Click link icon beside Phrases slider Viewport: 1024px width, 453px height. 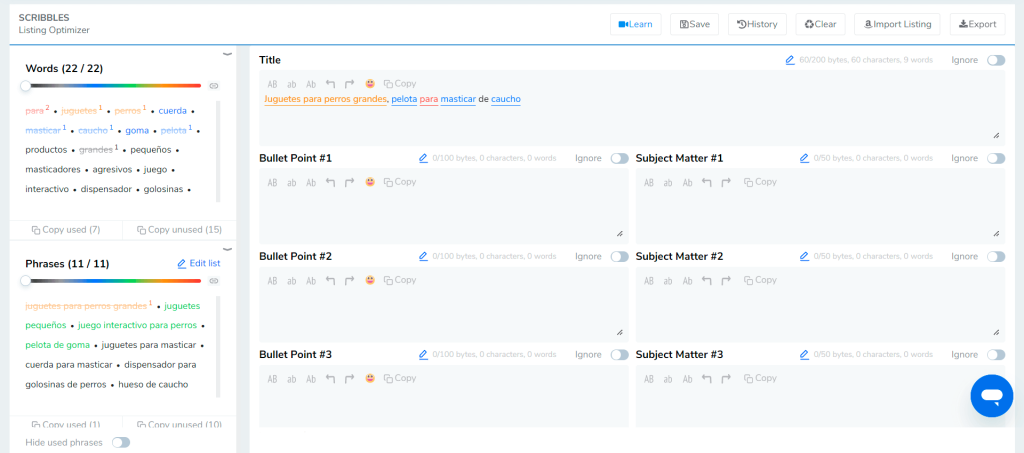pyautogui.click(x=214, y=281)
